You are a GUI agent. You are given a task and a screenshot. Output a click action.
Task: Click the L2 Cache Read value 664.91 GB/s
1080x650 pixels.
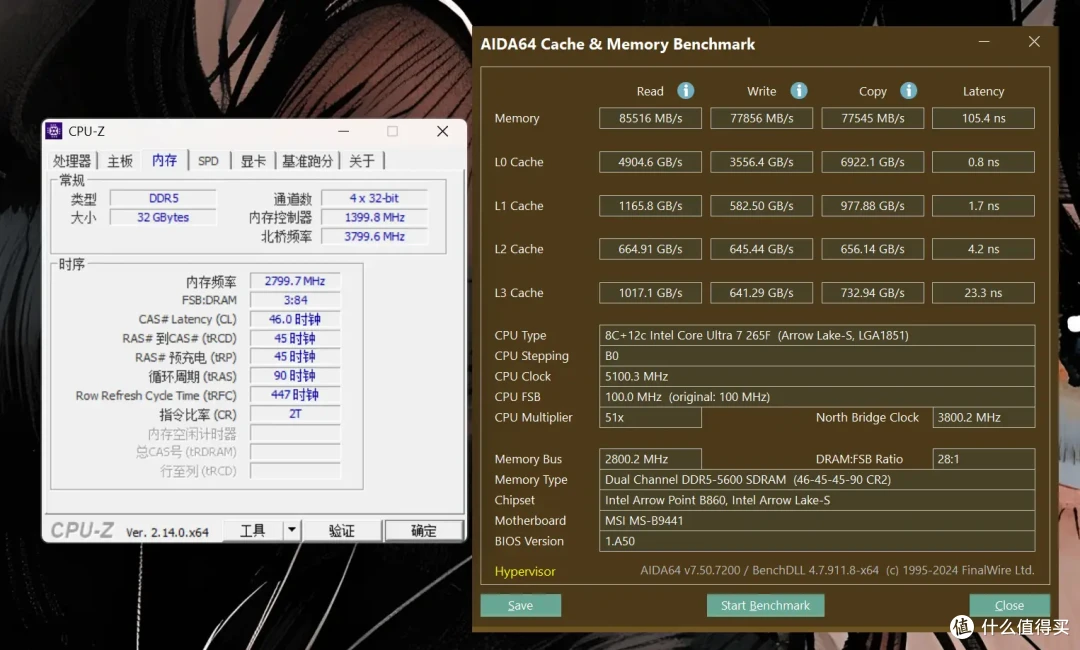point(650,249)
